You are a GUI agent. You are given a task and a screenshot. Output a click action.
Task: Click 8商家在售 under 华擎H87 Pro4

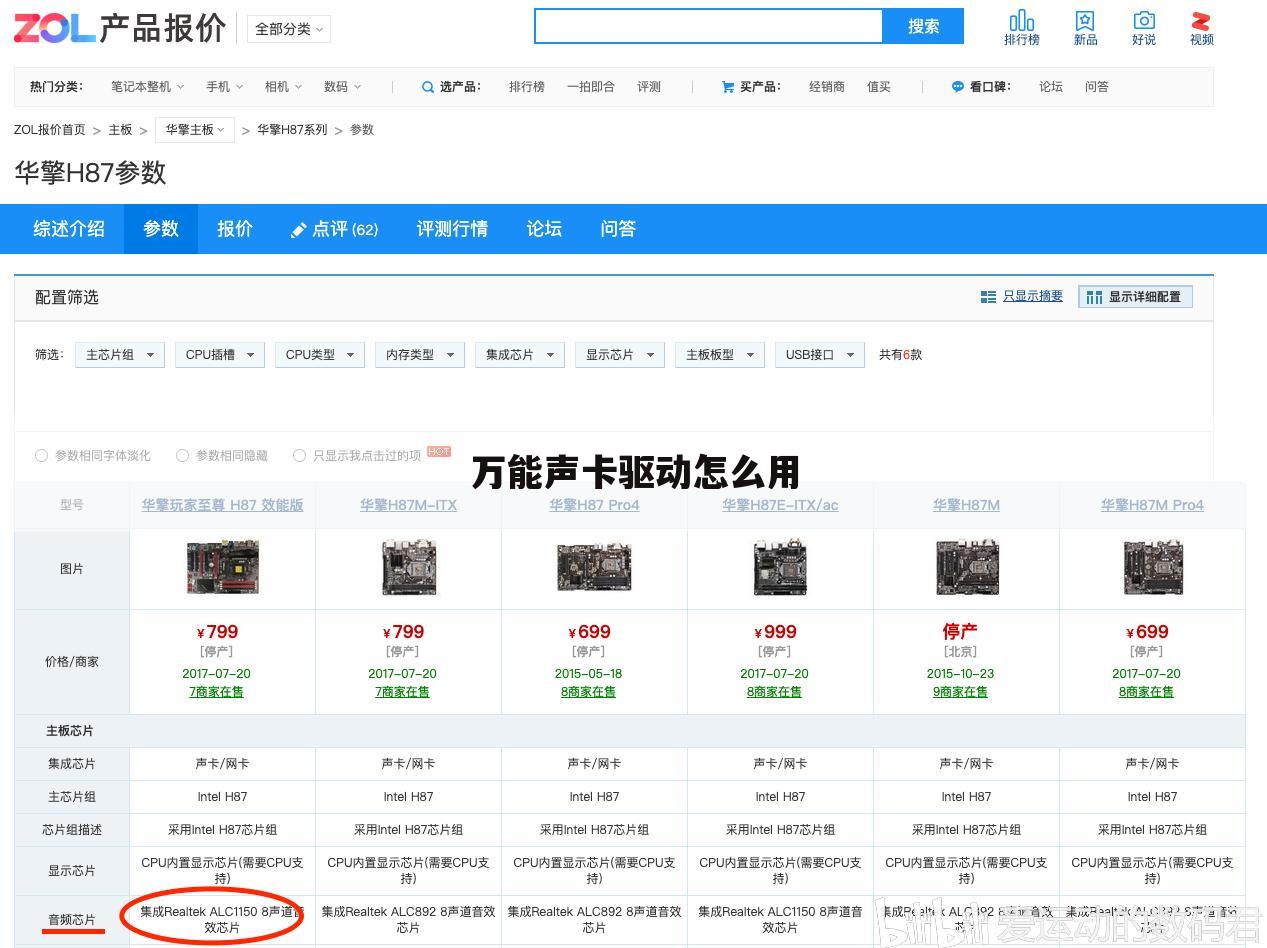pyautogui.click(x=588, y=692)
